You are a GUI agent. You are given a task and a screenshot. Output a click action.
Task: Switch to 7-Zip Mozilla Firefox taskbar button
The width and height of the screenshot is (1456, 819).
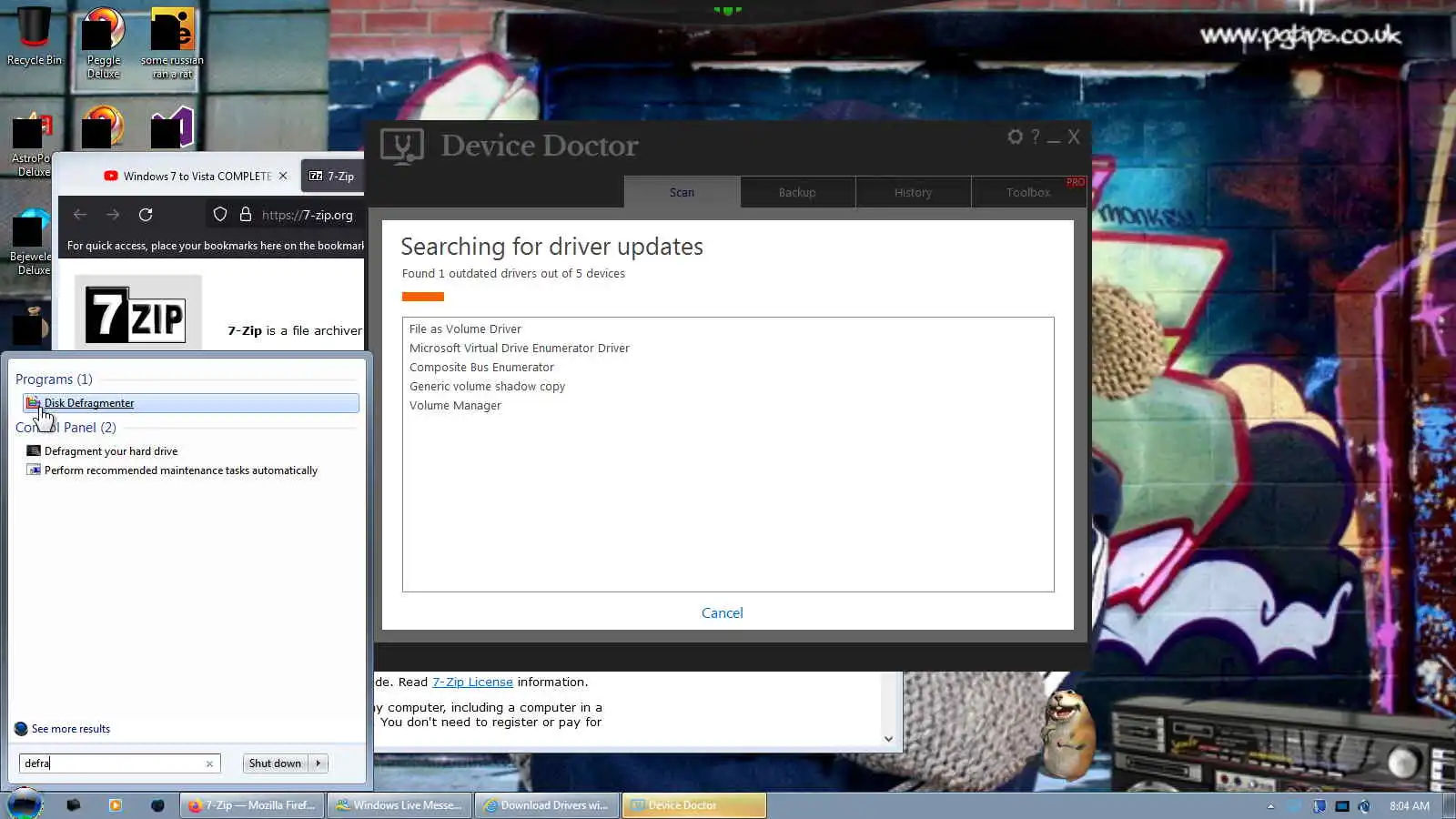253,805
